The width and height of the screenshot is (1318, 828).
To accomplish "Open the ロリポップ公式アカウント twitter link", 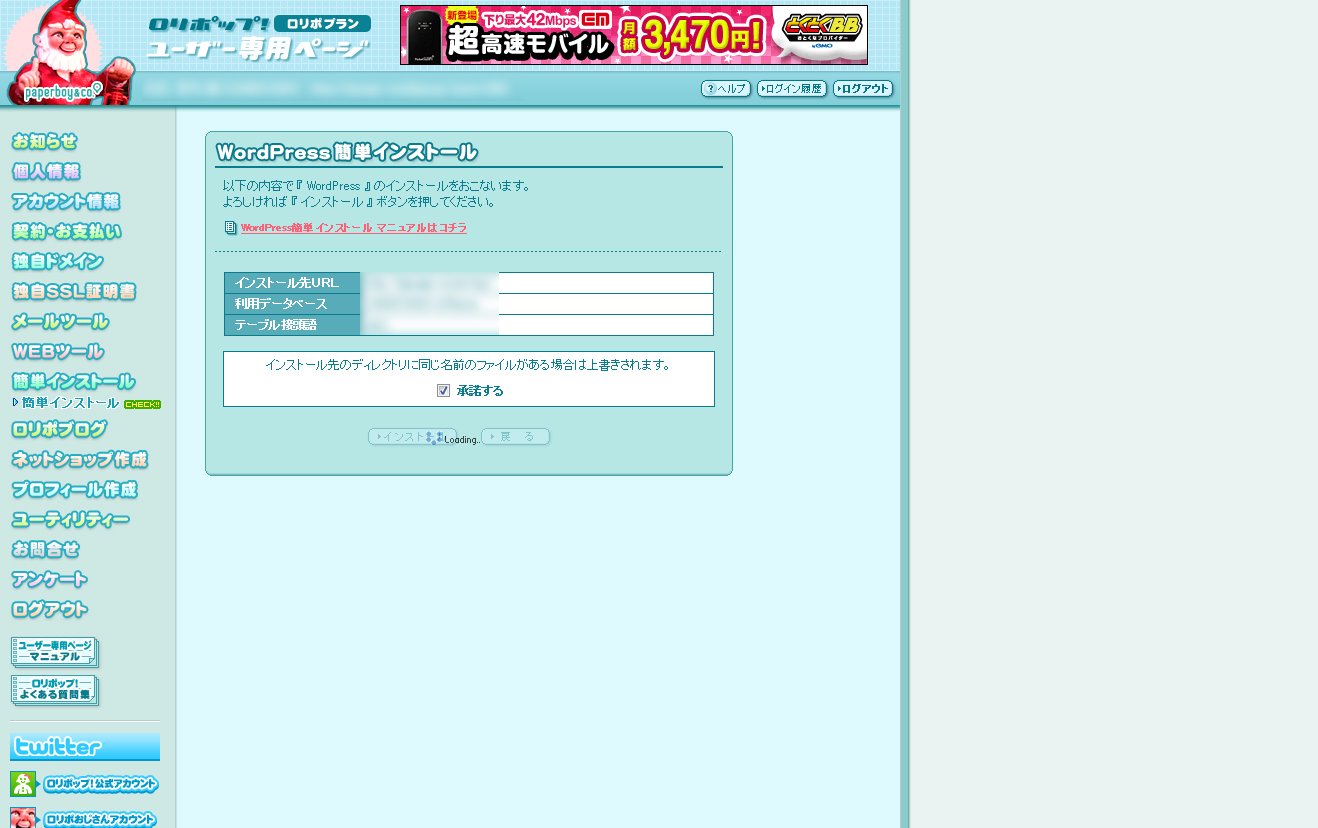I will point(101,785).
